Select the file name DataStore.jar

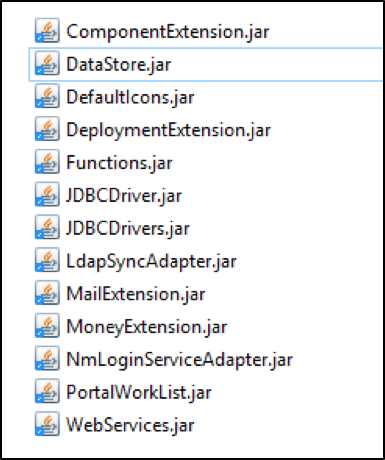pyautogui.click(x=118, y=65)
